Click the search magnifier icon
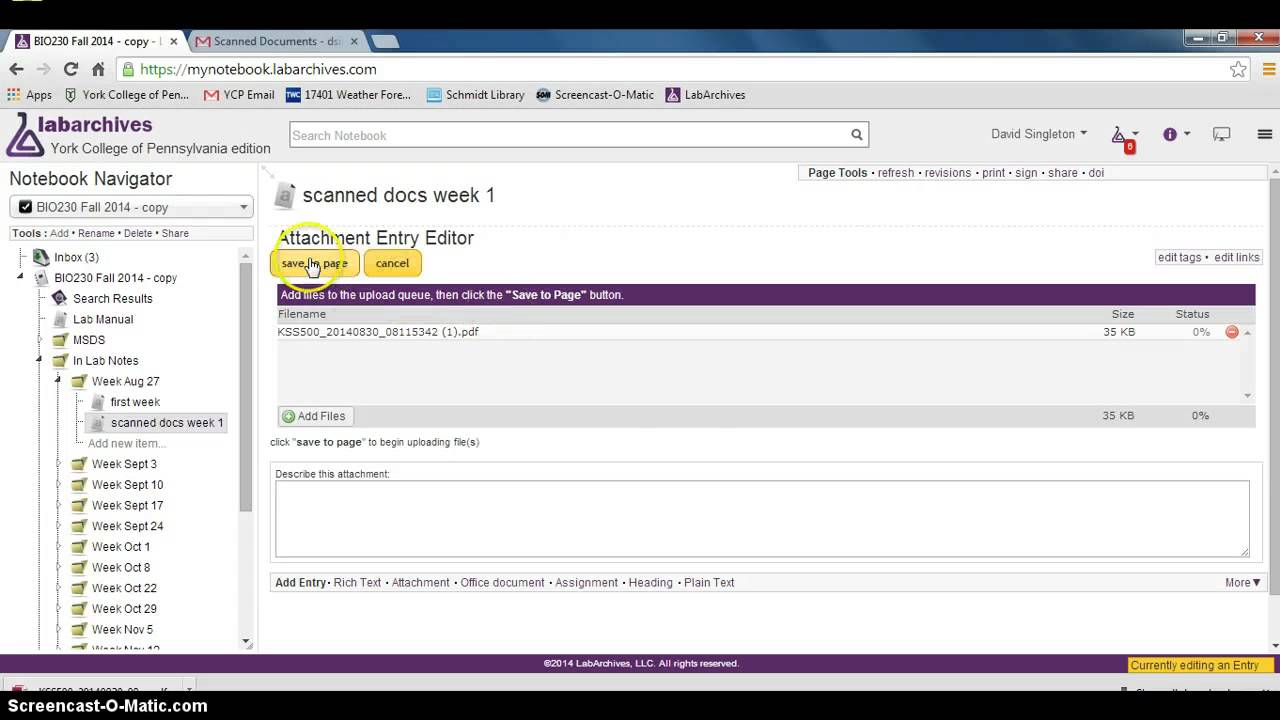 (x=856, y=135)
